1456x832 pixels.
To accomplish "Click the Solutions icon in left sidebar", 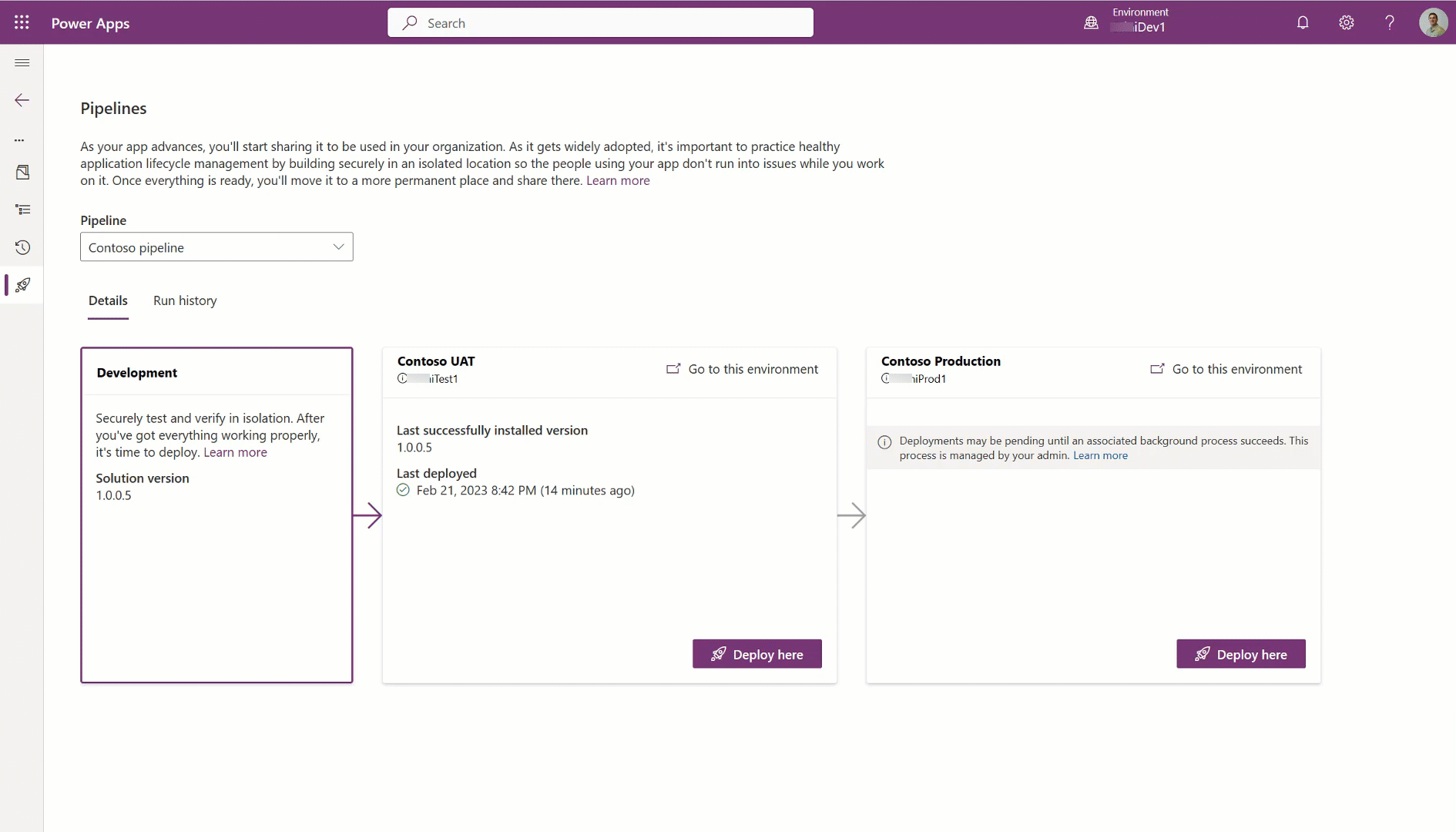I will tap(22, 172).
